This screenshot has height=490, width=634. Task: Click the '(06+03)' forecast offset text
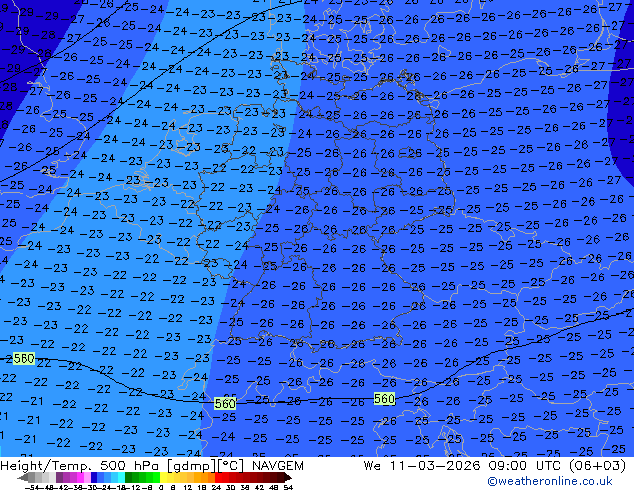coord(598,466)
